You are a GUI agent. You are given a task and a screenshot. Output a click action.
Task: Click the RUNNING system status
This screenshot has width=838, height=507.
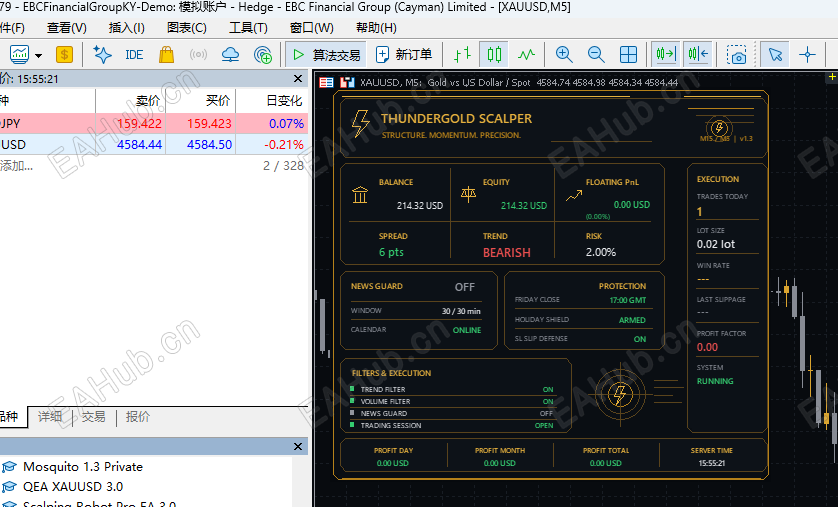[x=715, y=381]
